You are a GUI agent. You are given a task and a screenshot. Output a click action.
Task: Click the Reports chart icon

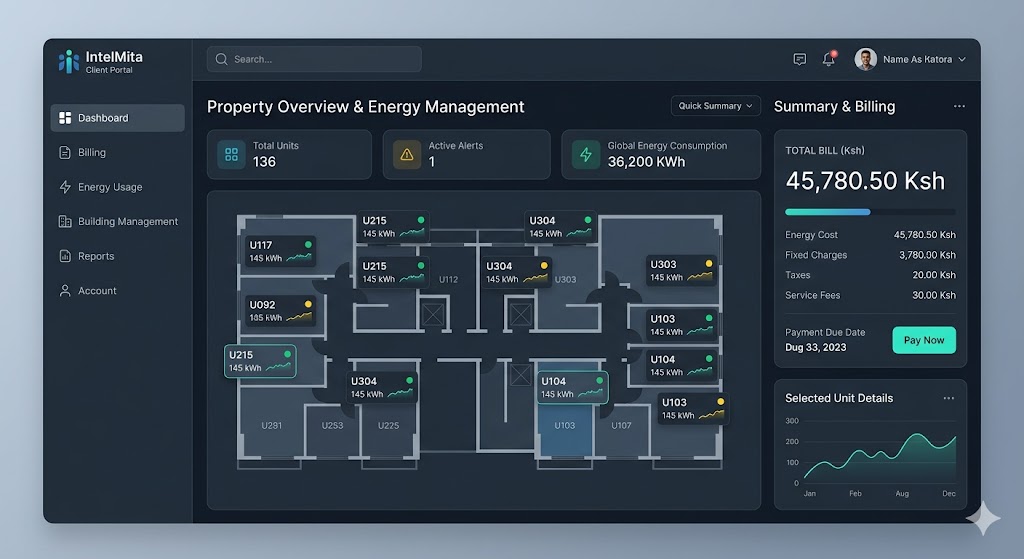coord(65,257)
